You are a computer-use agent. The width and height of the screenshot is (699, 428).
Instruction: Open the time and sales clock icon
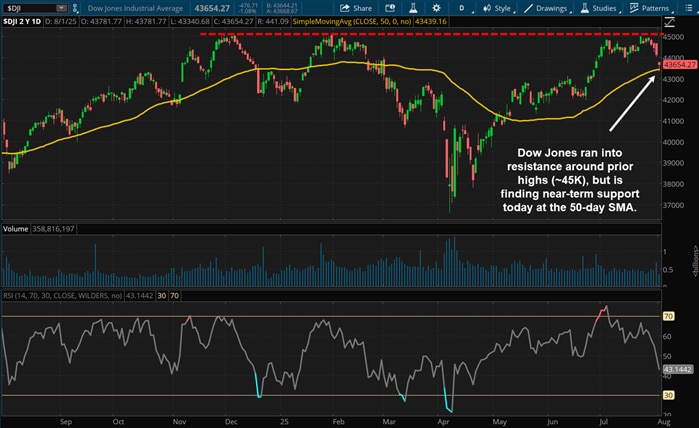click(390, 8)
